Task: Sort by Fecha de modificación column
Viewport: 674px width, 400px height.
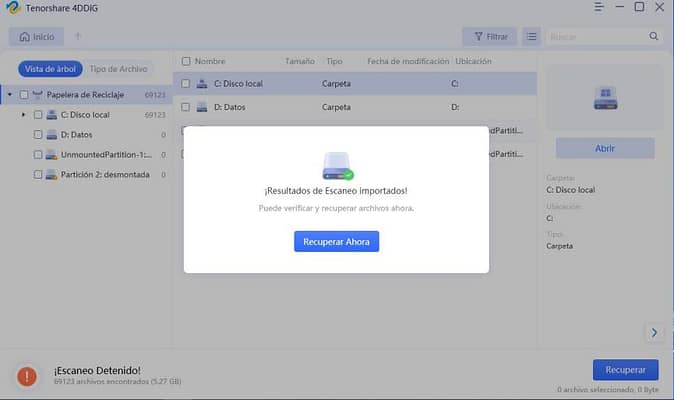Action: [408, 61]
